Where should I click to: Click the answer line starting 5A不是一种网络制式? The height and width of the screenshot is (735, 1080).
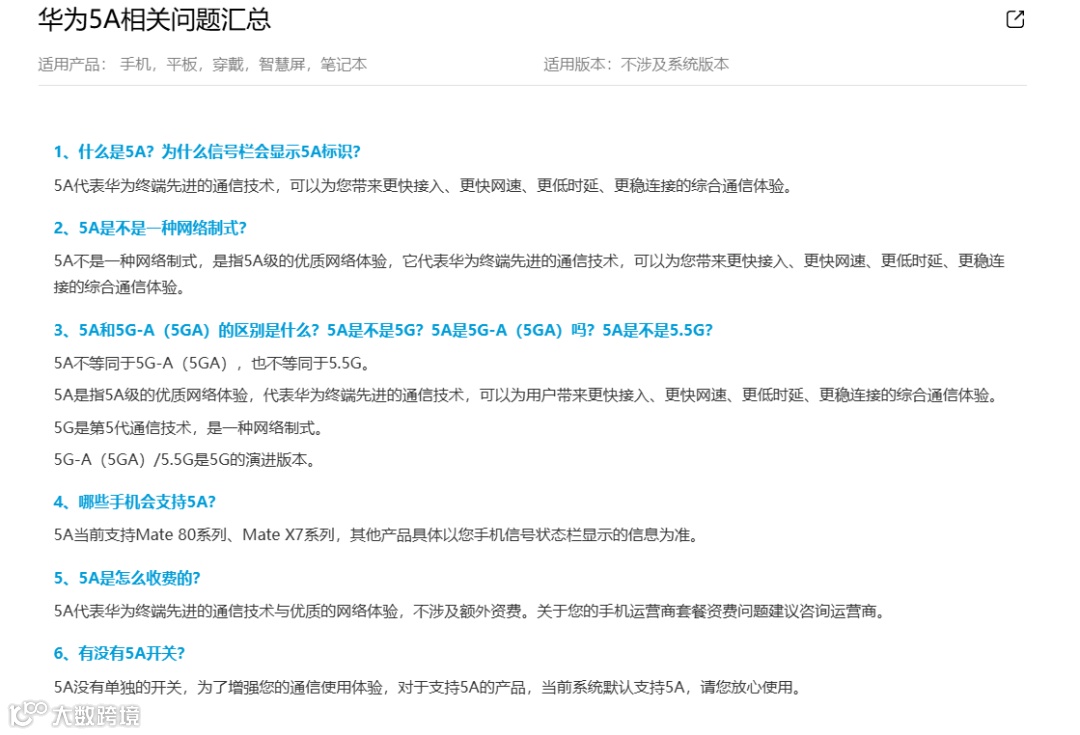(x=529, y=261)
